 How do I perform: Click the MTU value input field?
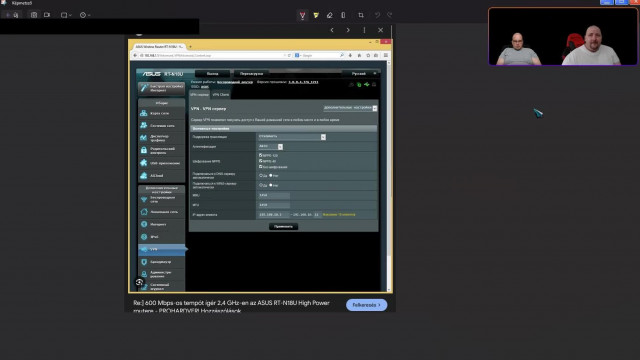click(x=273, y=205)
